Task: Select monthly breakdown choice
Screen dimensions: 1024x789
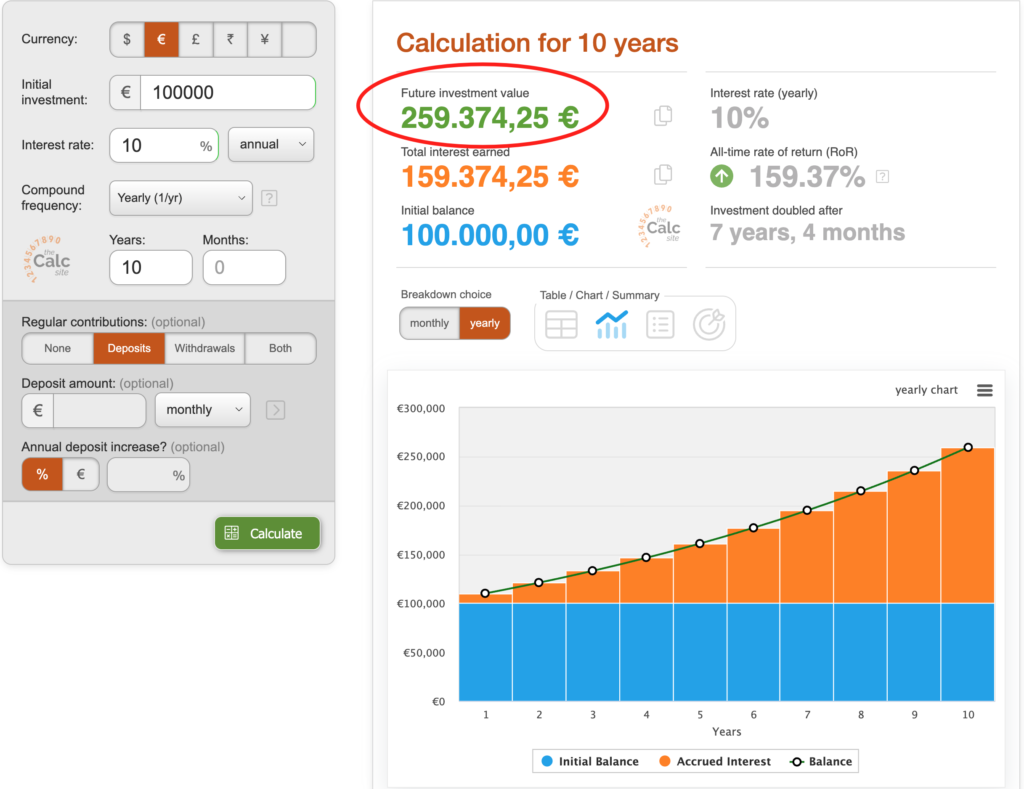Action: [x=429, y=323]
